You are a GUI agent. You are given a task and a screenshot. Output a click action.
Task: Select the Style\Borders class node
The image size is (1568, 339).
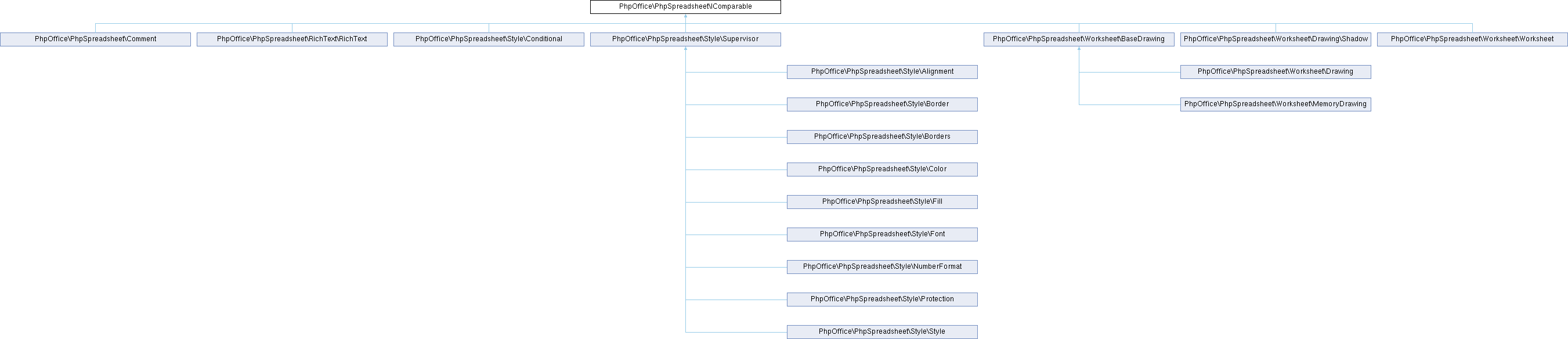881,137
